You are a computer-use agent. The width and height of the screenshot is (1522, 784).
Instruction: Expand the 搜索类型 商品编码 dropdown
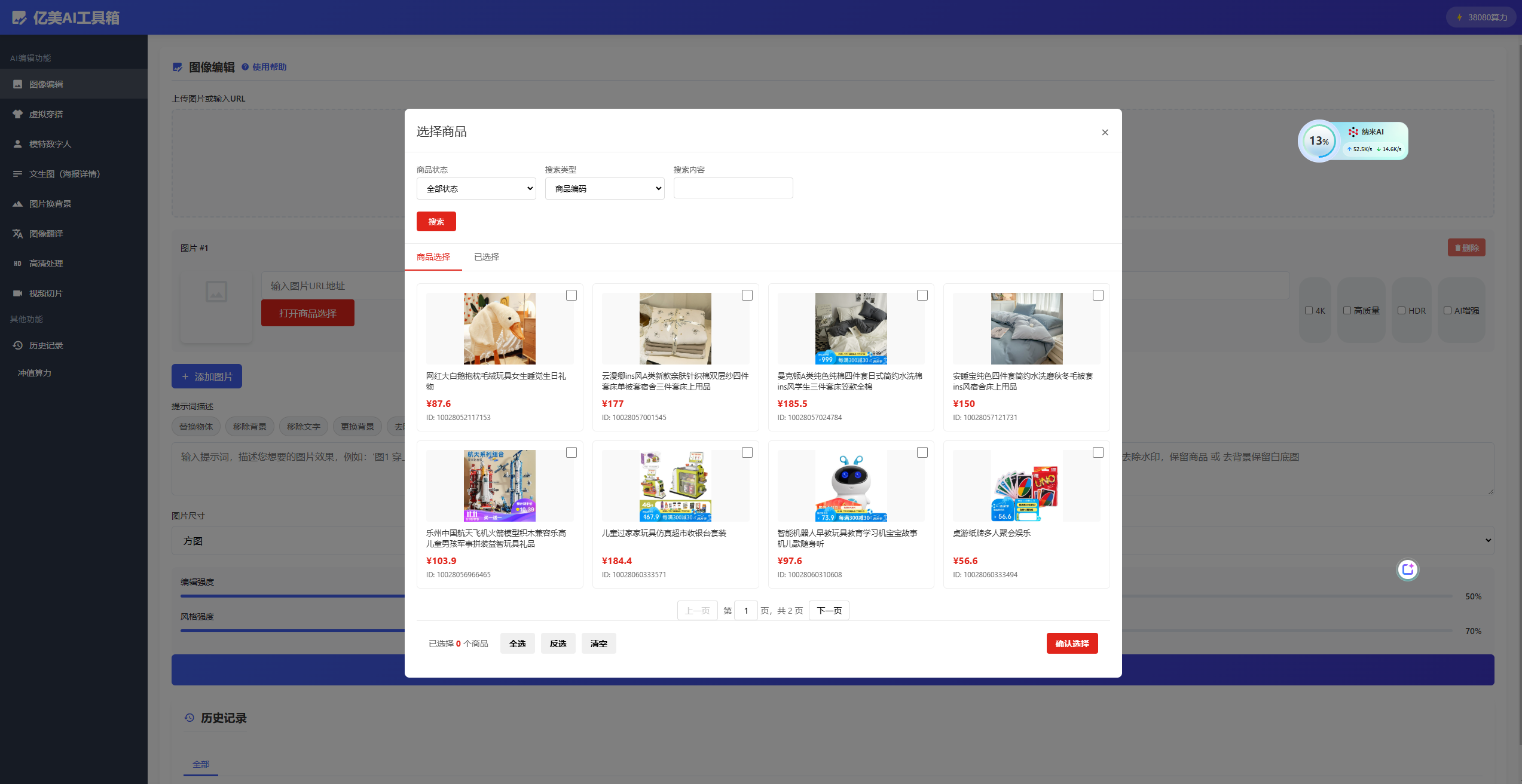pos(604,189)
